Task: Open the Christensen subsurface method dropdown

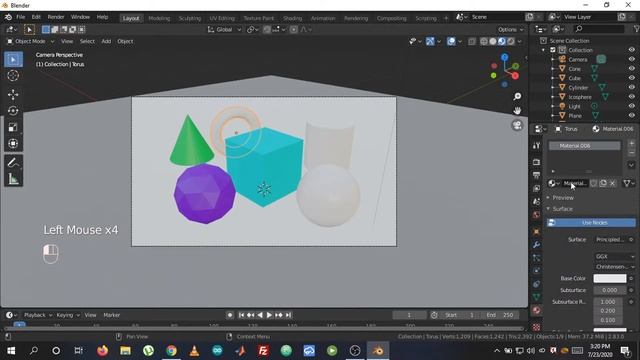Action: point(615,267)
